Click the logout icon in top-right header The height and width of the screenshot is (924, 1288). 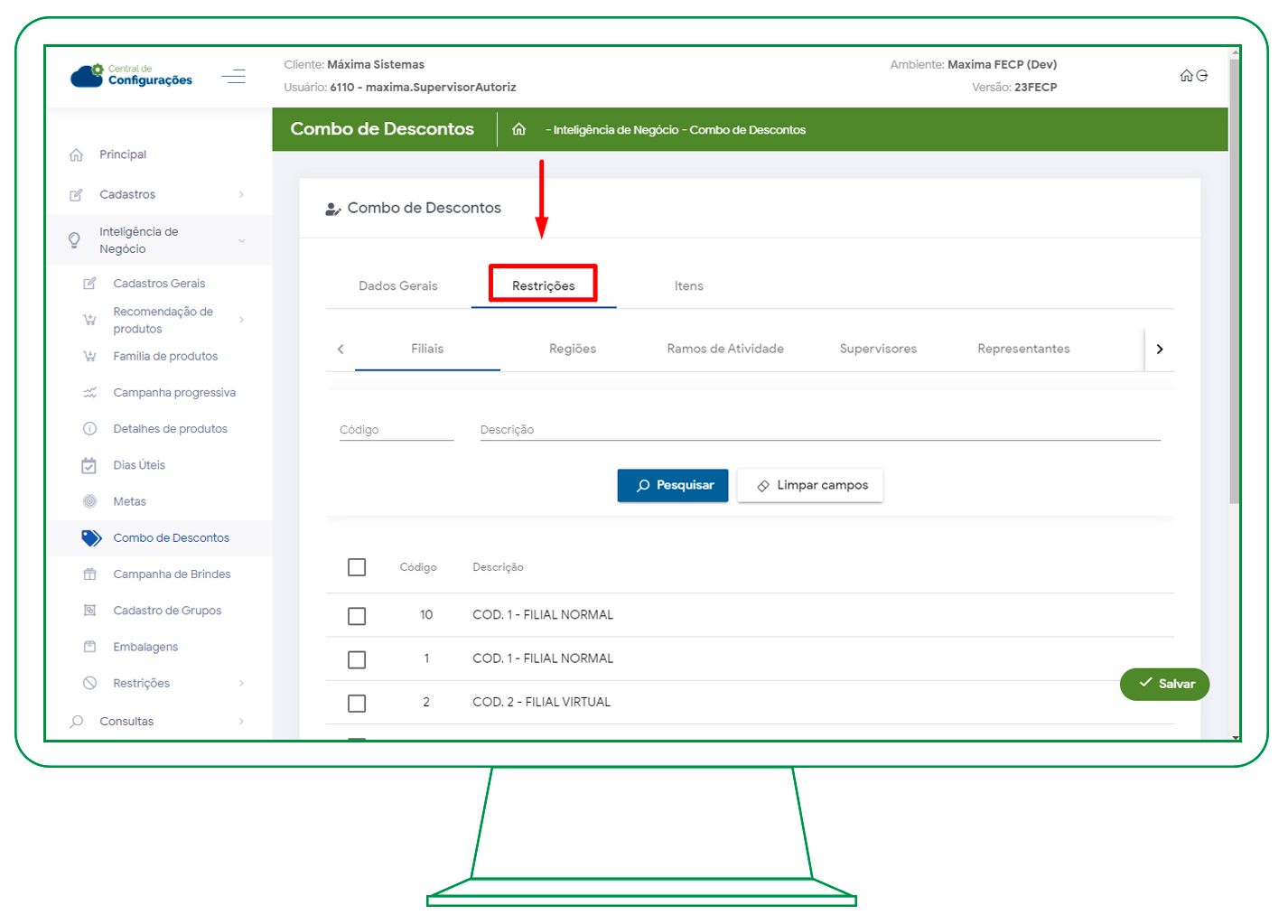[x=1202, y=76]
